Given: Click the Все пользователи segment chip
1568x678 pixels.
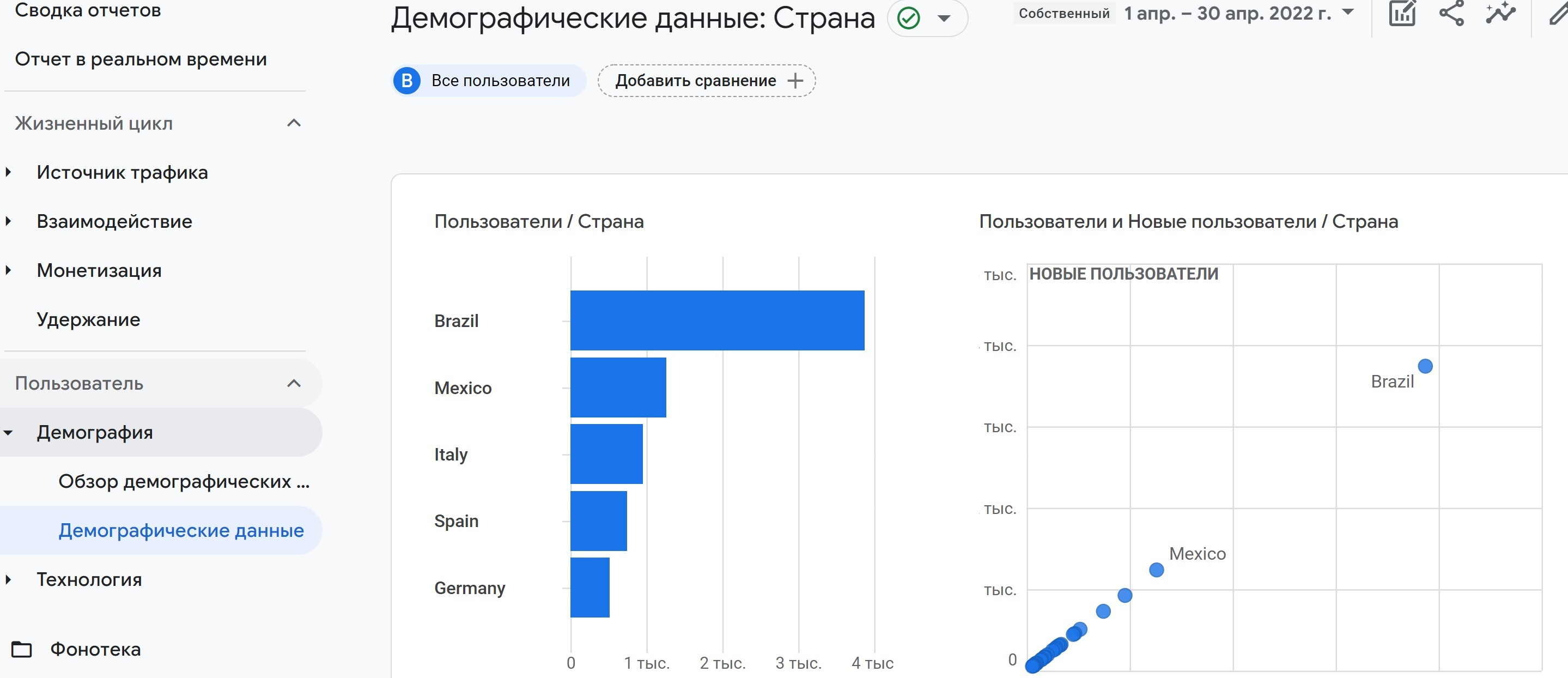Looking at the screenshot, I should [500, 81].
